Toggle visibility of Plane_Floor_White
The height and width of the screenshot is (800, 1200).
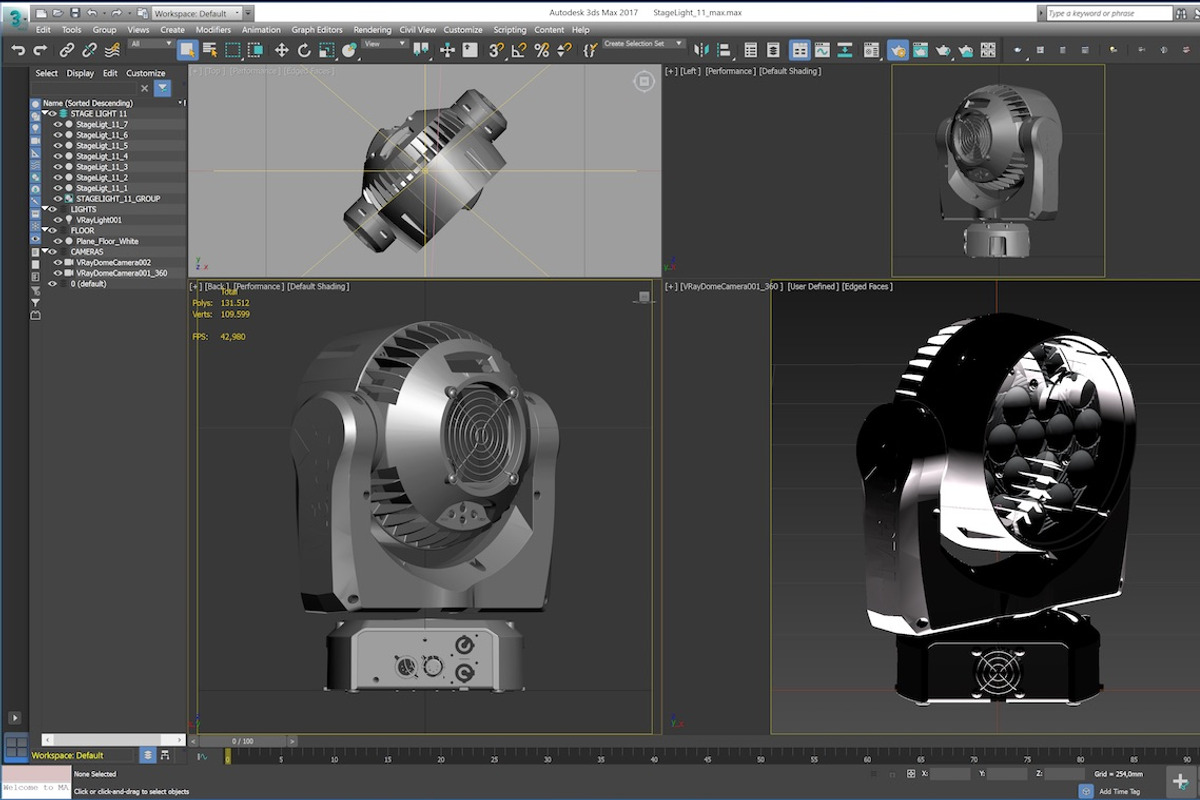57,241
